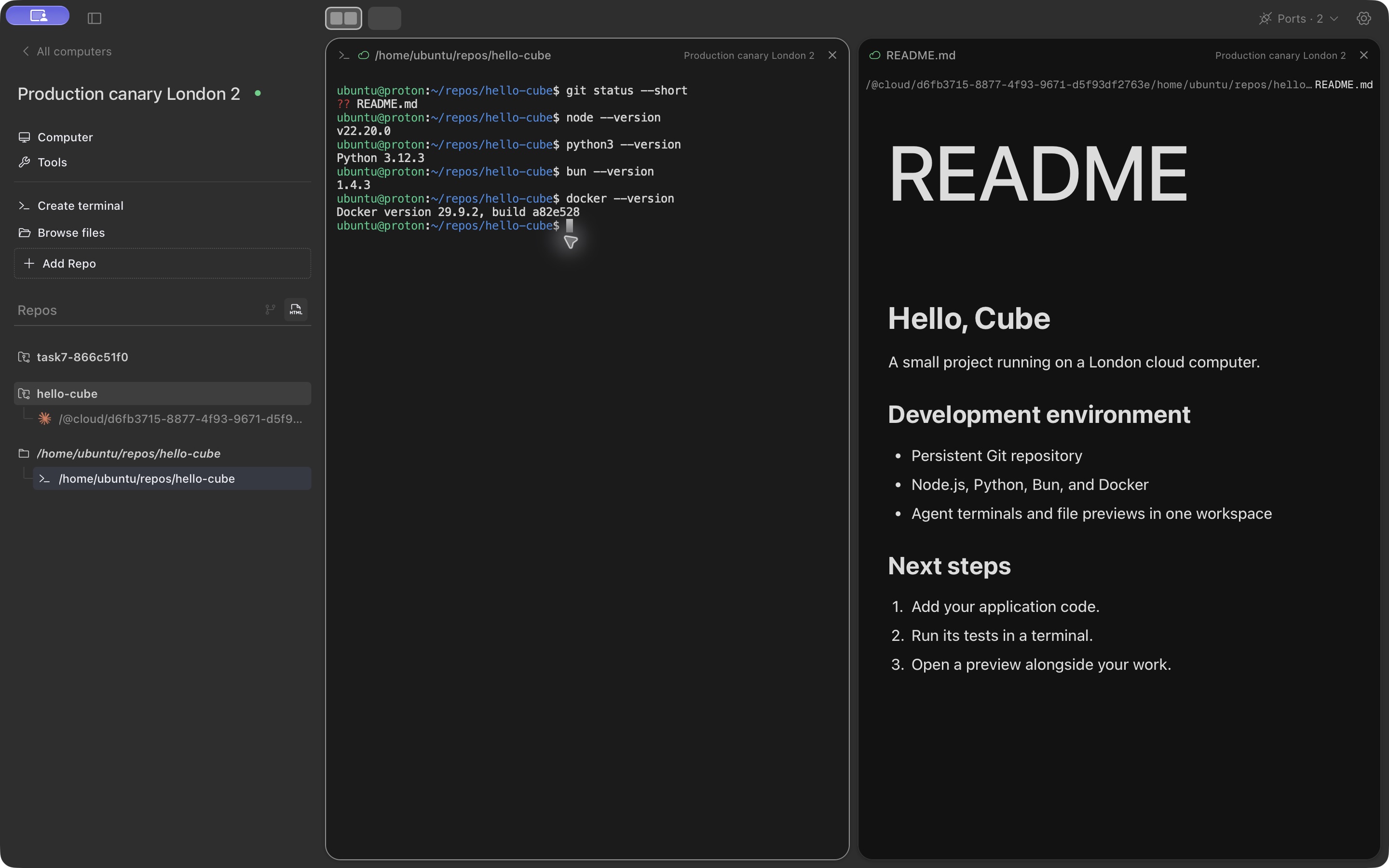
Task: Click the Add Repo button
Action: tap(163, 263)
